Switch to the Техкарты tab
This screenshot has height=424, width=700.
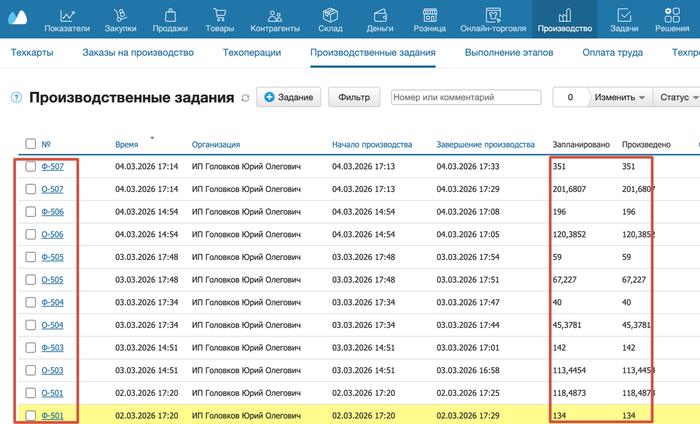[32, 52]
